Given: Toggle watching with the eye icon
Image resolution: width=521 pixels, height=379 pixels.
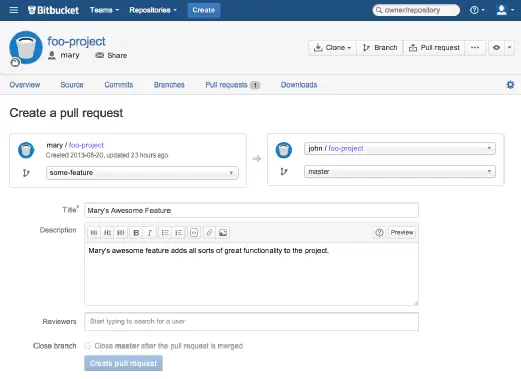Looking at the screenshot, I should (496, 48).
